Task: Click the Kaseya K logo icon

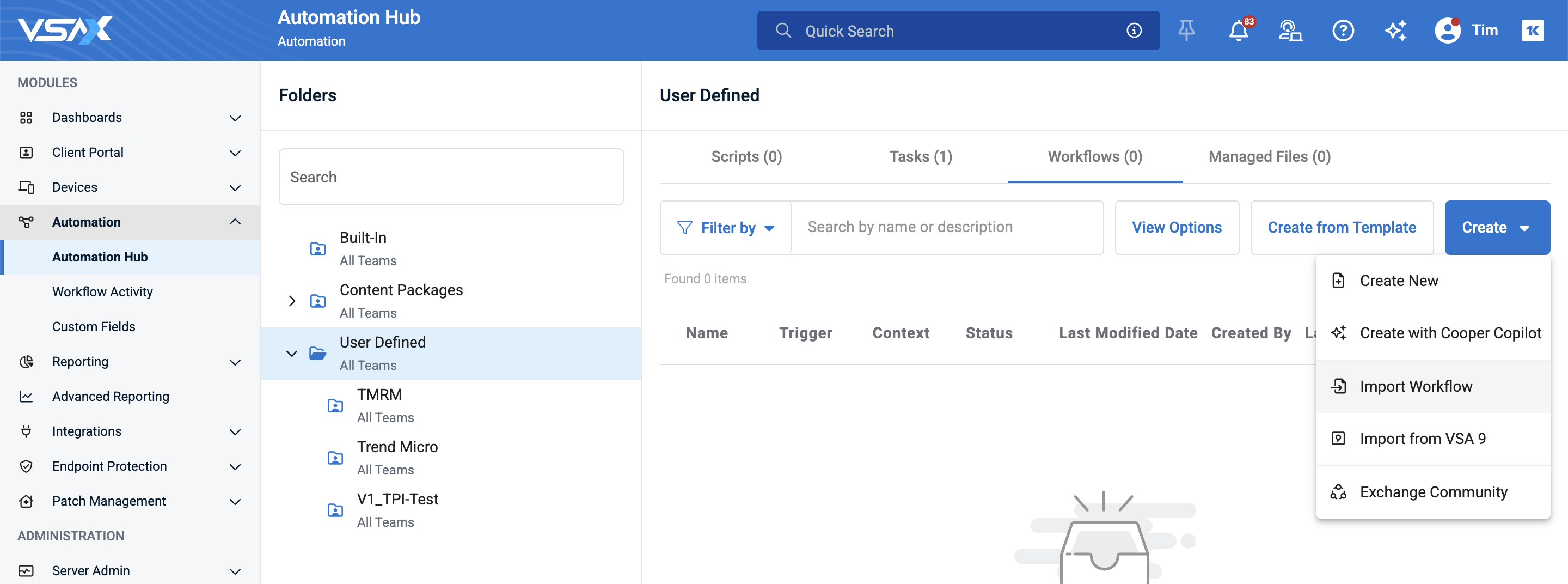Action: point(1532,31)
